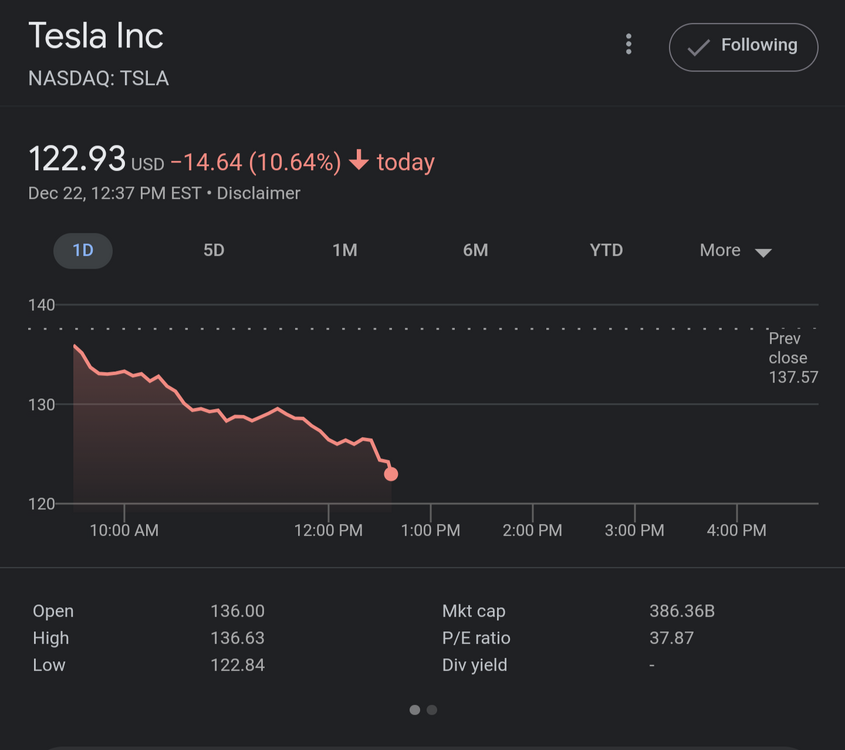Screen dimensions: 845x750
Task: Switch to the 1M chart range
Action: click(345, 250)
